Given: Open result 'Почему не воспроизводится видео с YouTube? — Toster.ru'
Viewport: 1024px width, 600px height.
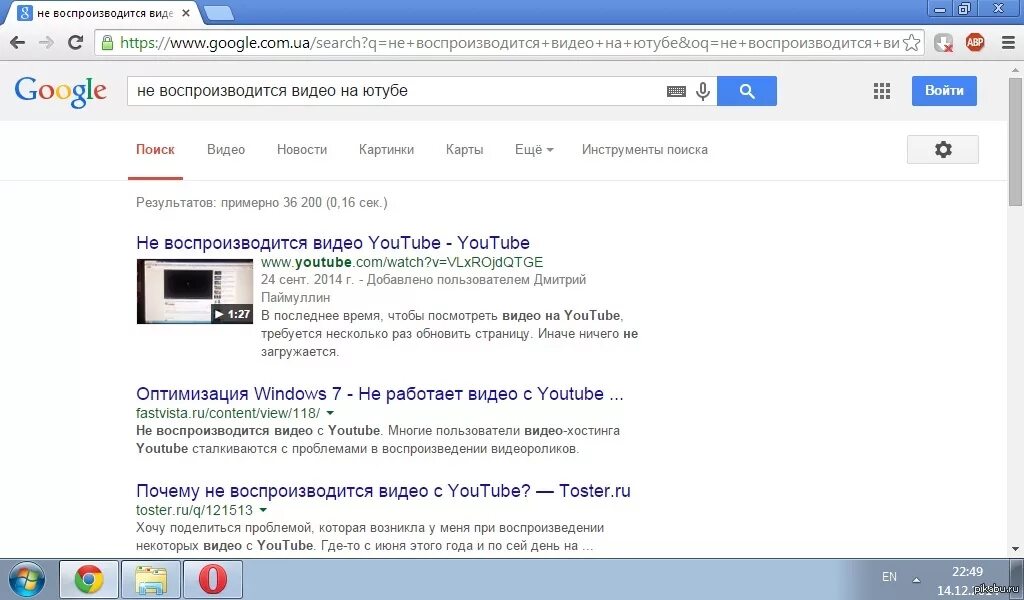Looking at the screenshot, I should pos(383,491).
